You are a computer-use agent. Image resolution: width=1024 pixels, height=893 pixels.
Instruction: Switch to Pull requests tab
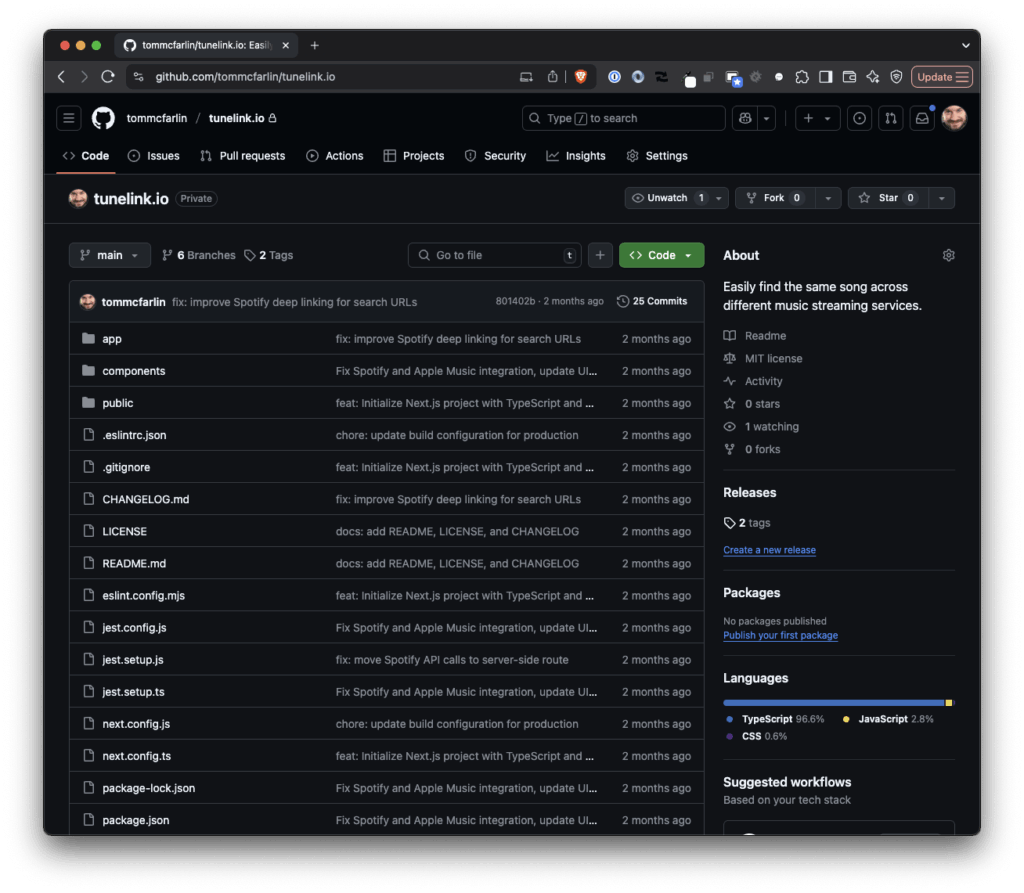[243, 156]
